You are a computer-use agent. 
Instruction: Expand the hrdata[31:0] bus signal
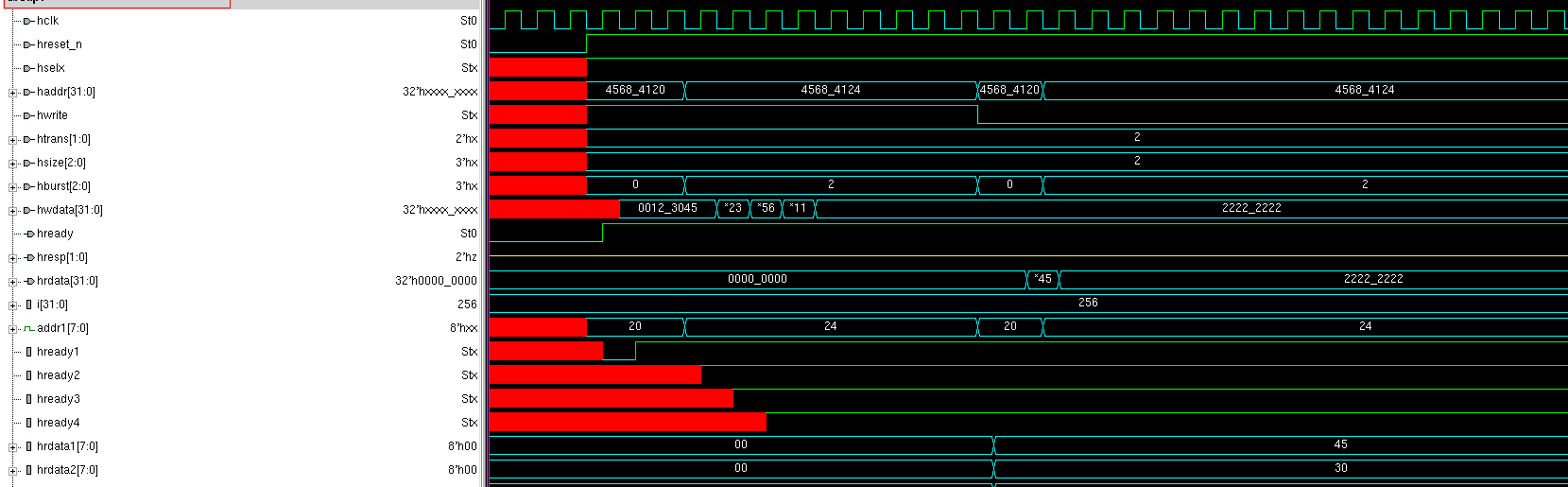point(12,281)
